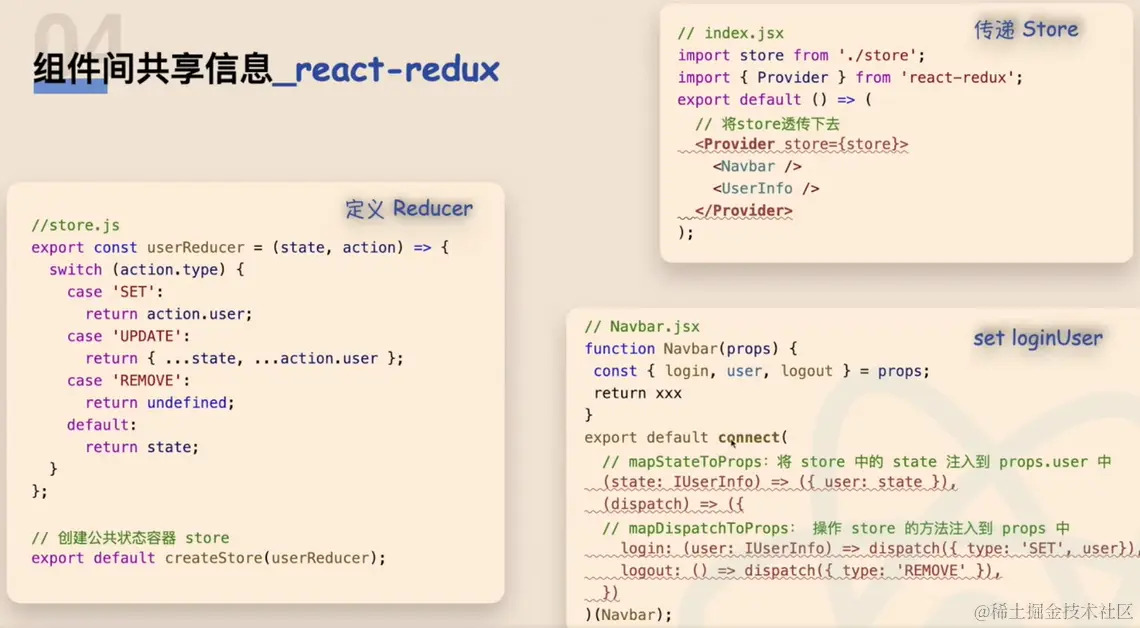The width and height of the screenshot is (1140, 628).
Task: Click the 'return state;' statement
Action: [142, 447]
